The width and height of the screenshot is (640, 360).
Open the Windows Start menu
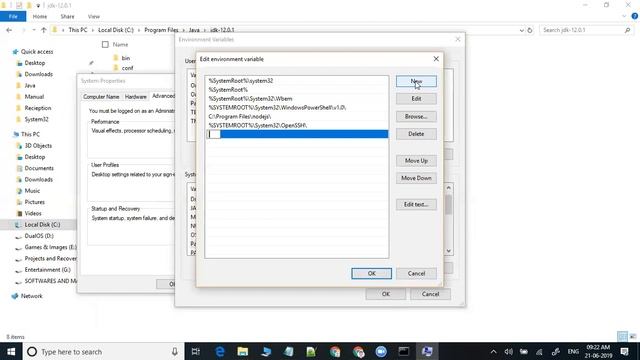click(x=11, y=351)
